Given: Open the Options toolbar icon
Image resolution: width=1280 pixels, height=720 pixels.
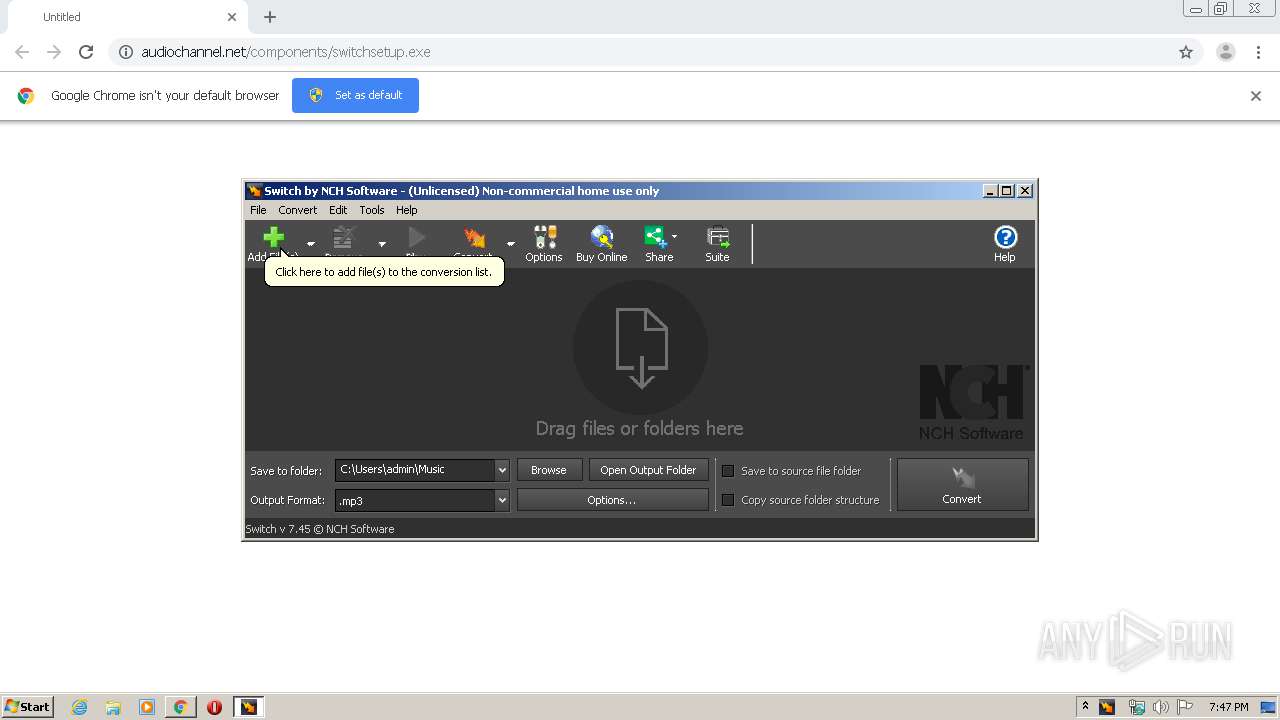Looking at the screenshot, I should 544,244.
